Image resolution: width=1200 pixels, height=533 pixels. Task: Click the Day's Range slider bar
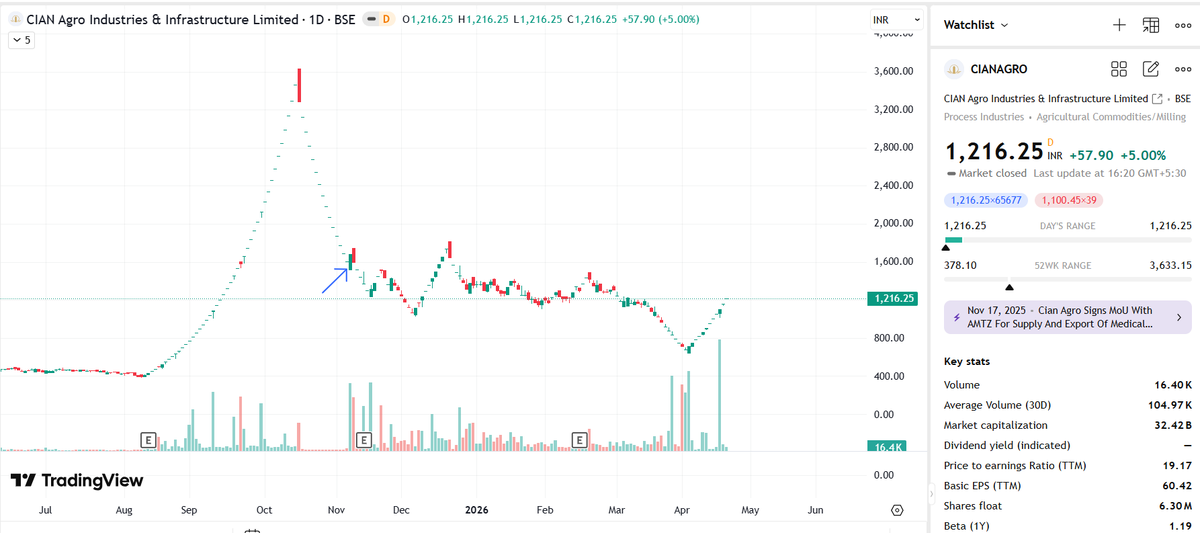[1068, 240]
